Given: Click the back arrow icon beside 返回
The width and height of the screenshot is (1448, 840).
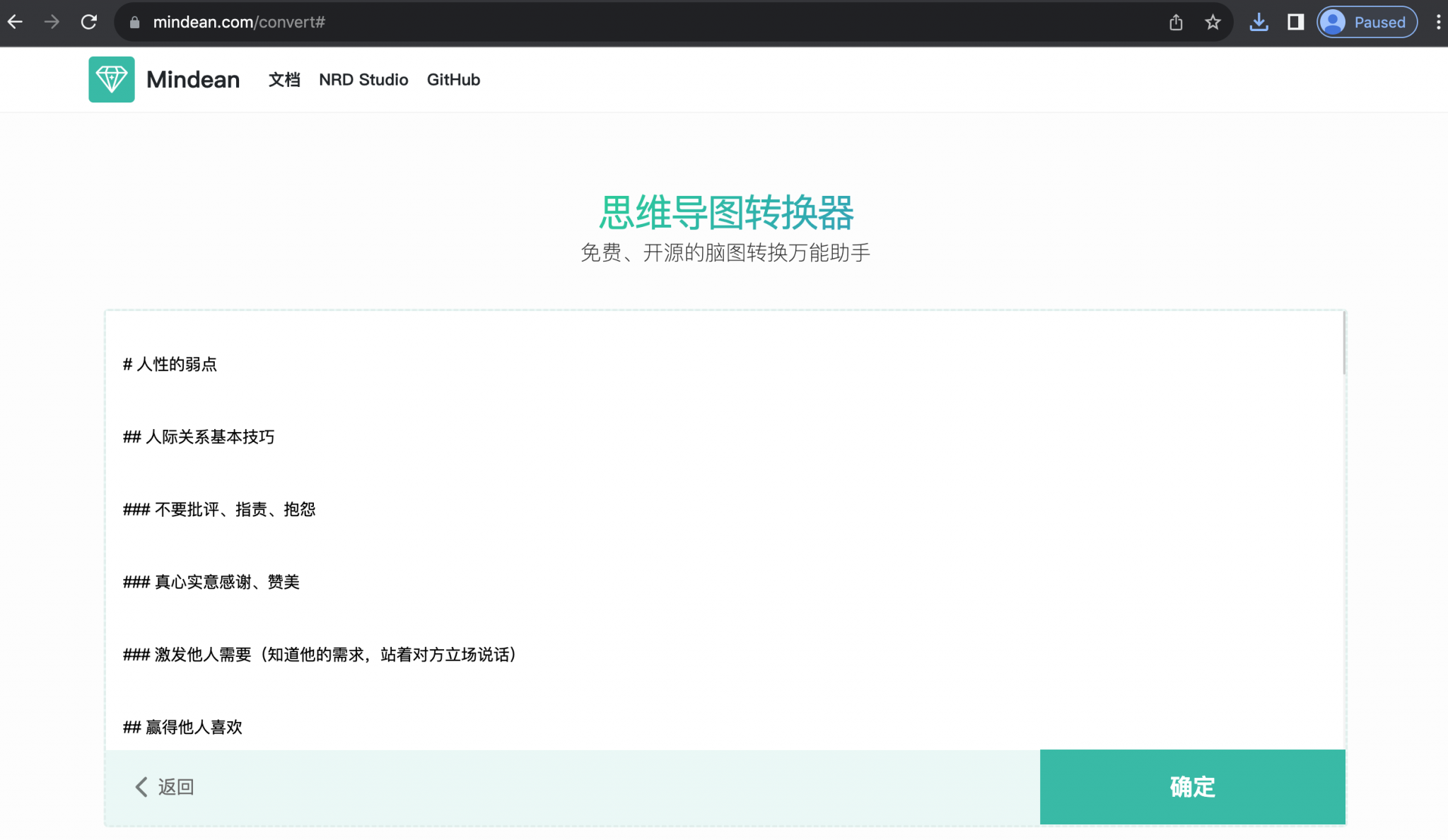Looking at the screenshot, I should coord(140,787).
